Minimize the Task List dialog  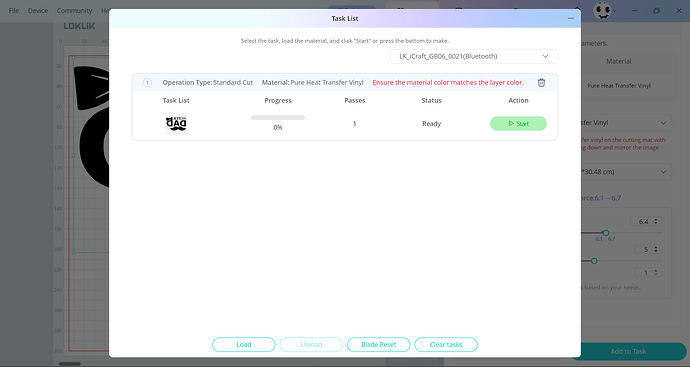tap(571, 18)
